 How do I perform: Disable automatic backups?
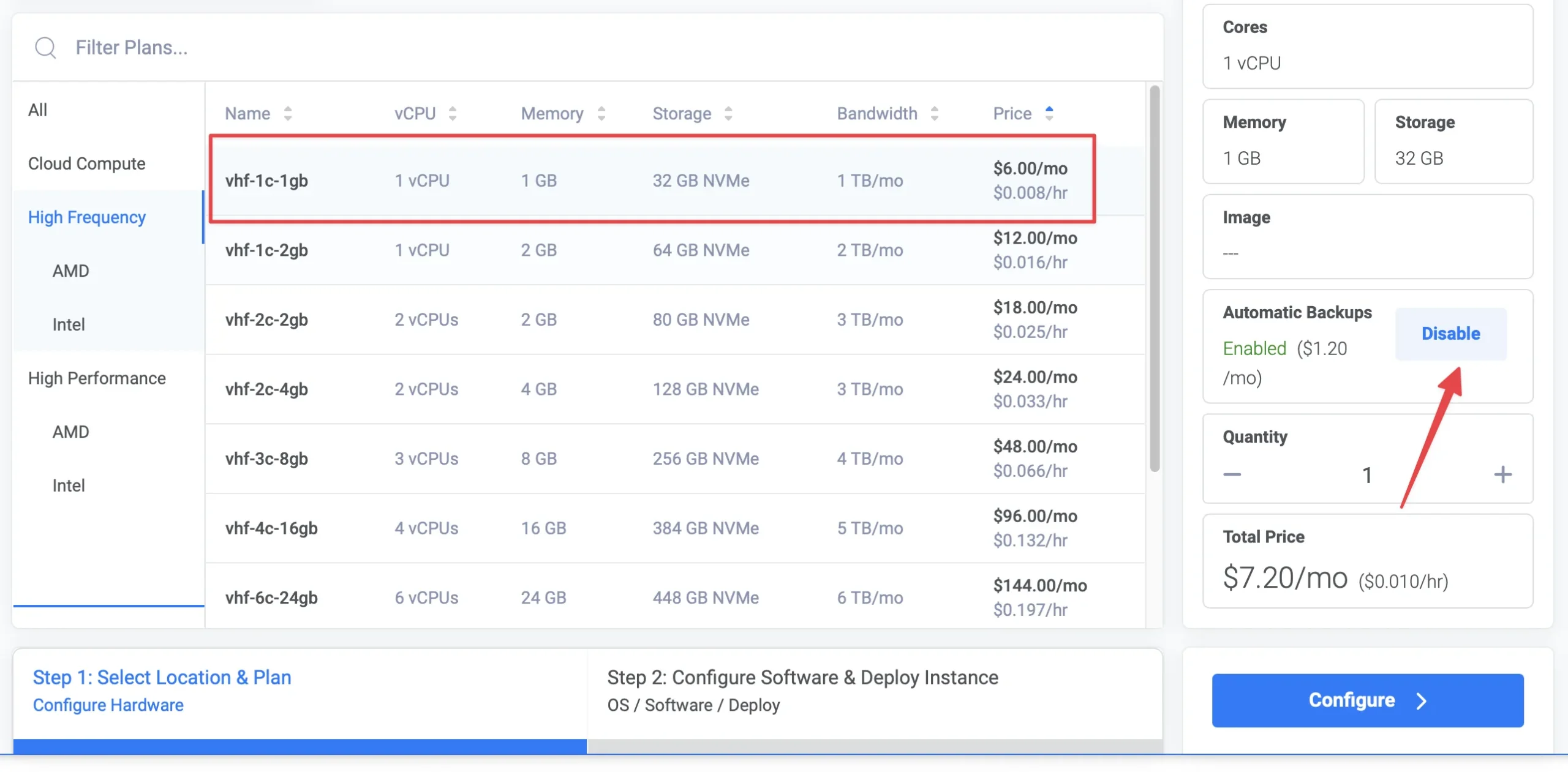coord(1450,334)
